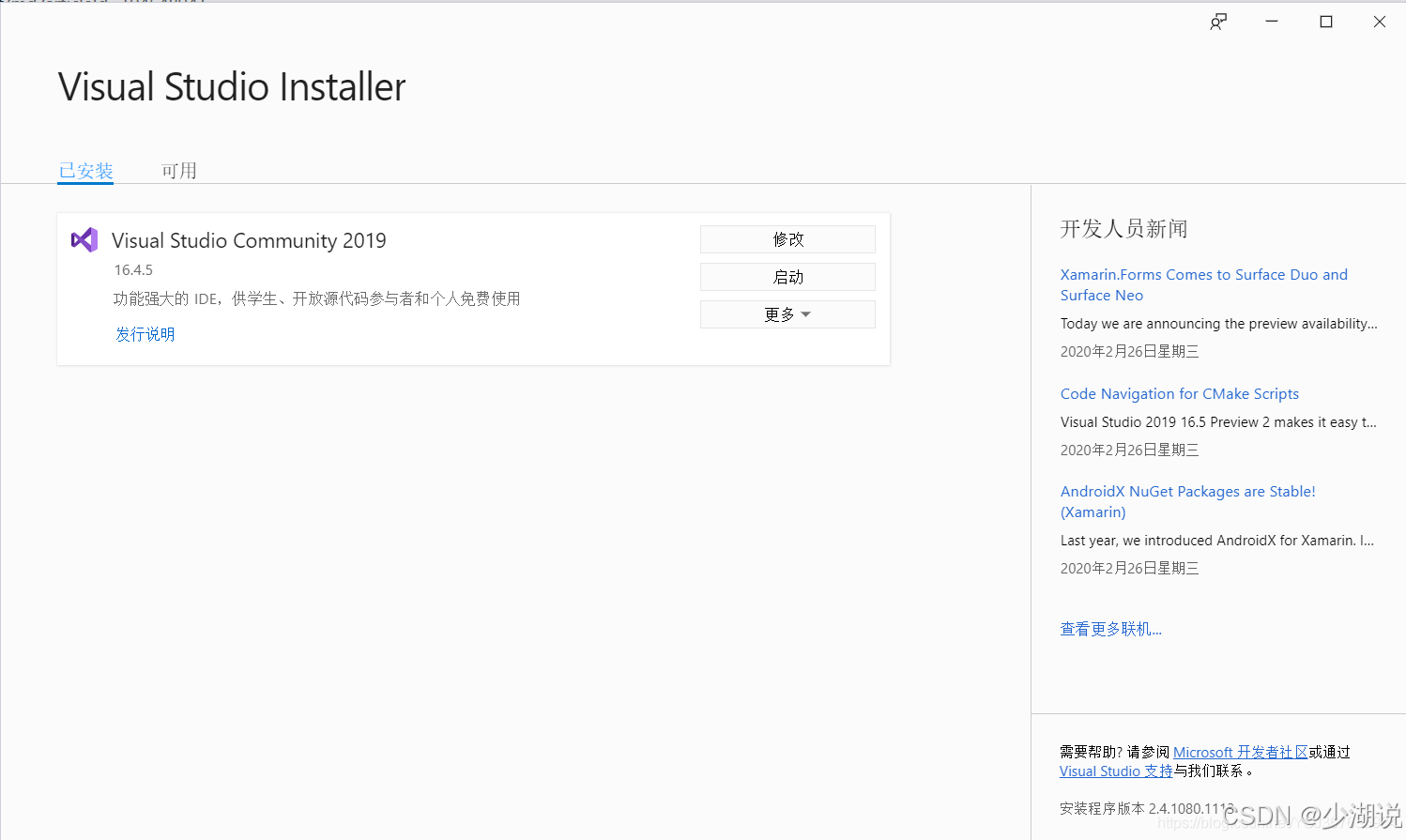
Task: Open the 发行说明 link
Action: (x=145, y=333)
